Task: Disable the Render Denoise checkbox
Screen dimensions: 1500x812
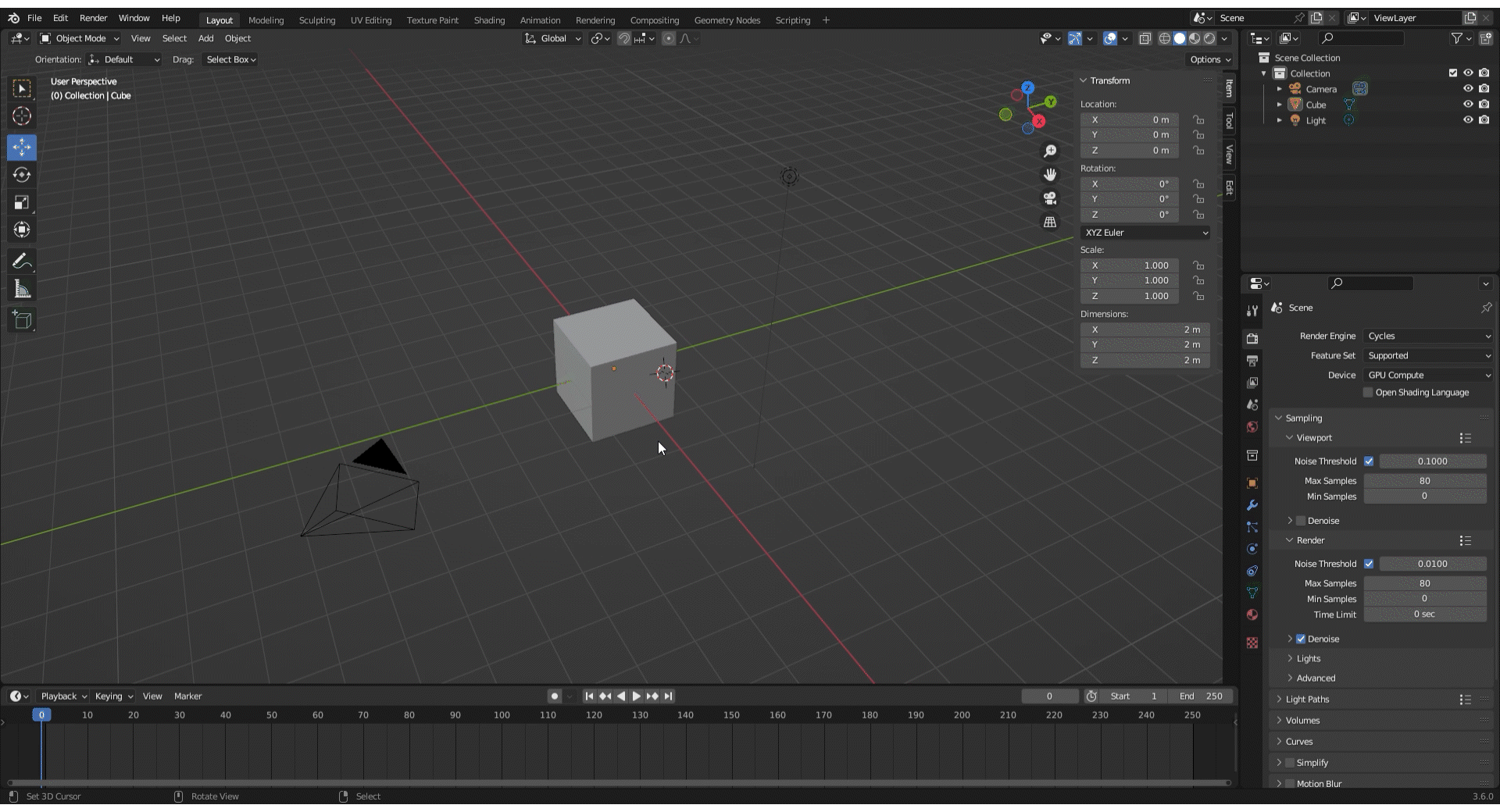Action: pos(1301,639)
